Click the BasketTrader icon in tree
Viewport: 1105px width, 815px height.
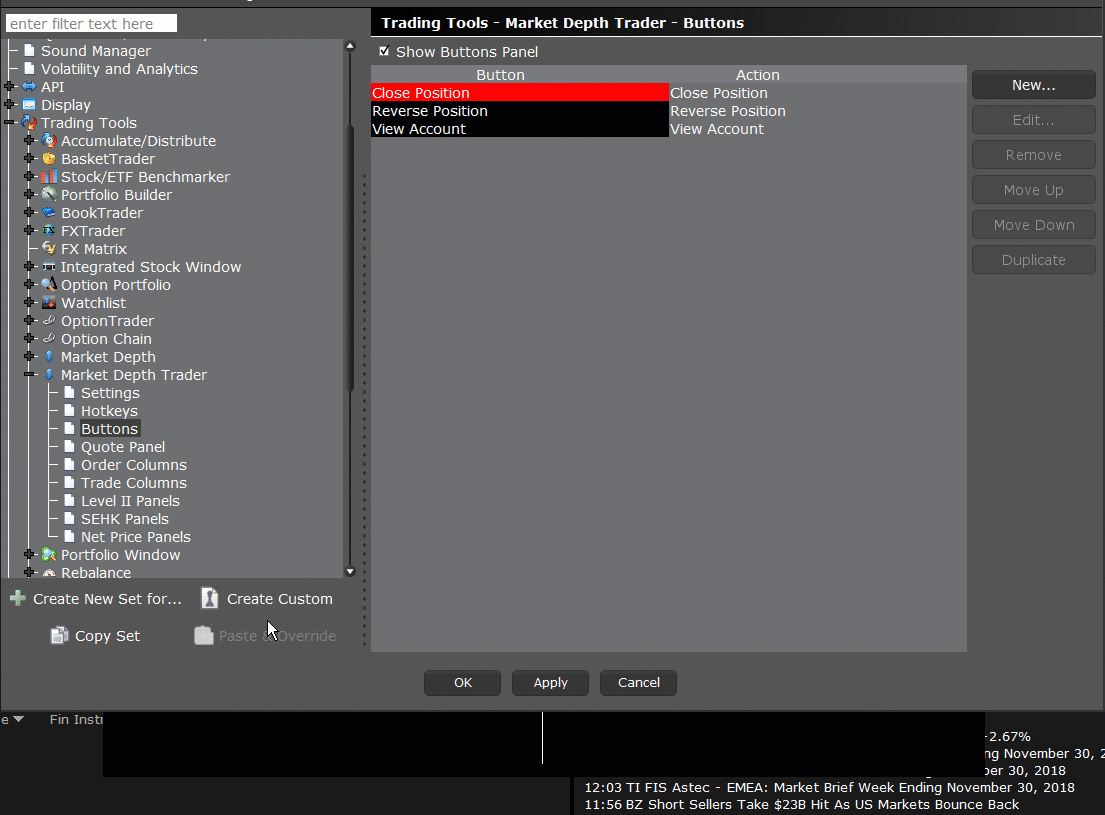[x=49, y=159]
